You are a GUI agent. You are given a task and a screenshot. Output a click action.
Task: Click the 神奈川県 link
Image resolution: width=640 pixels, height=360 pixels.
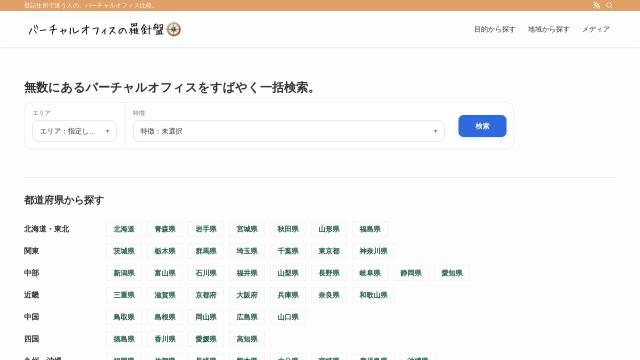point(373,251)
